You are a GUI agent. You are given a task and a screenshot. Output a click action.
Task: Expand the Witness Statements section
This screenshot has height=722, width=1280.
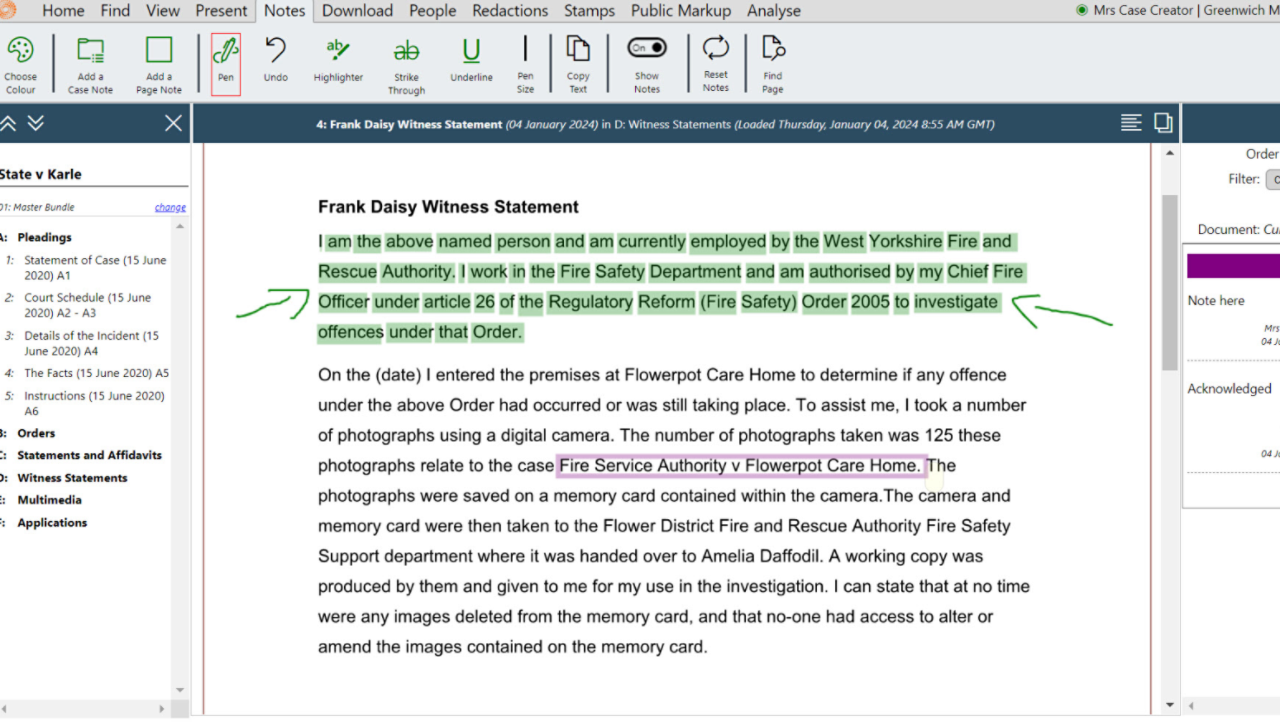tap(72, 478)
